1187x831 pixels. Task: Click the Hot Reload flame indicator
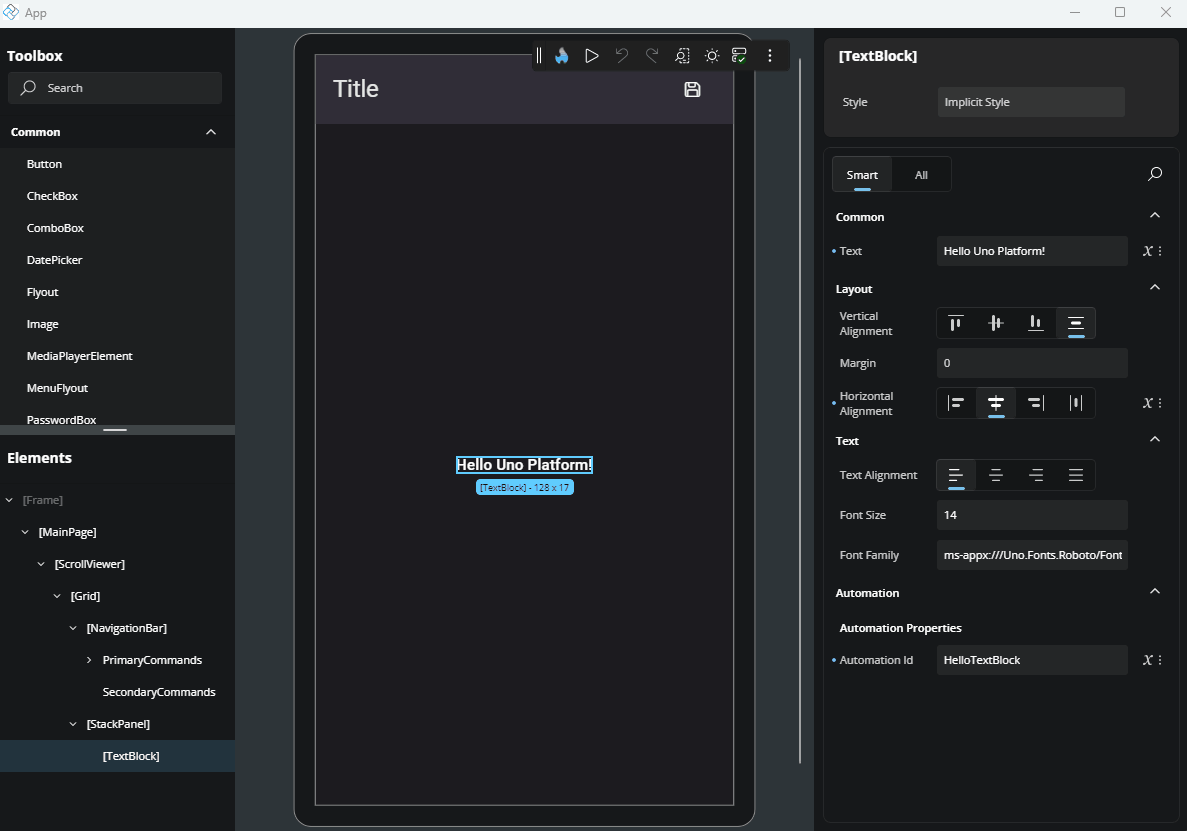pyautogui.click(x=561, y=55)
